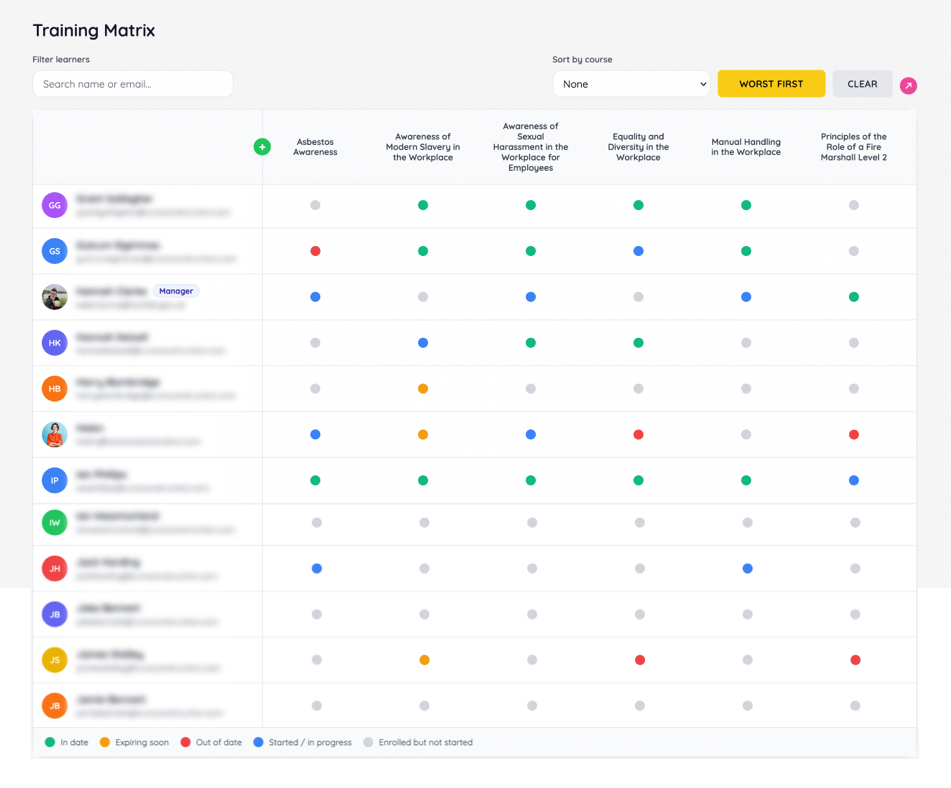Click the Asbestos Awareness column header
951x788 pixels.
click(x=315, y=147)
